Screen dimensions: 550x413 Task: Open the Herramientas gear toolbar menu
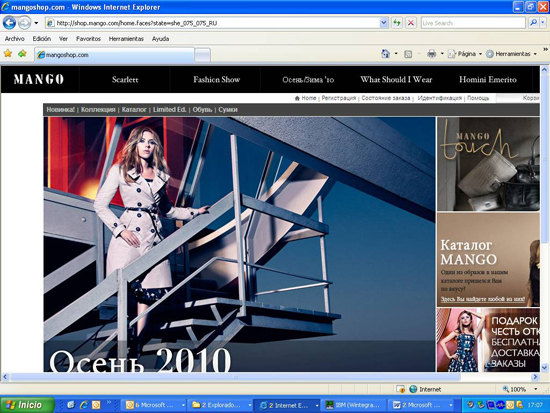click(x=511, y=54)
